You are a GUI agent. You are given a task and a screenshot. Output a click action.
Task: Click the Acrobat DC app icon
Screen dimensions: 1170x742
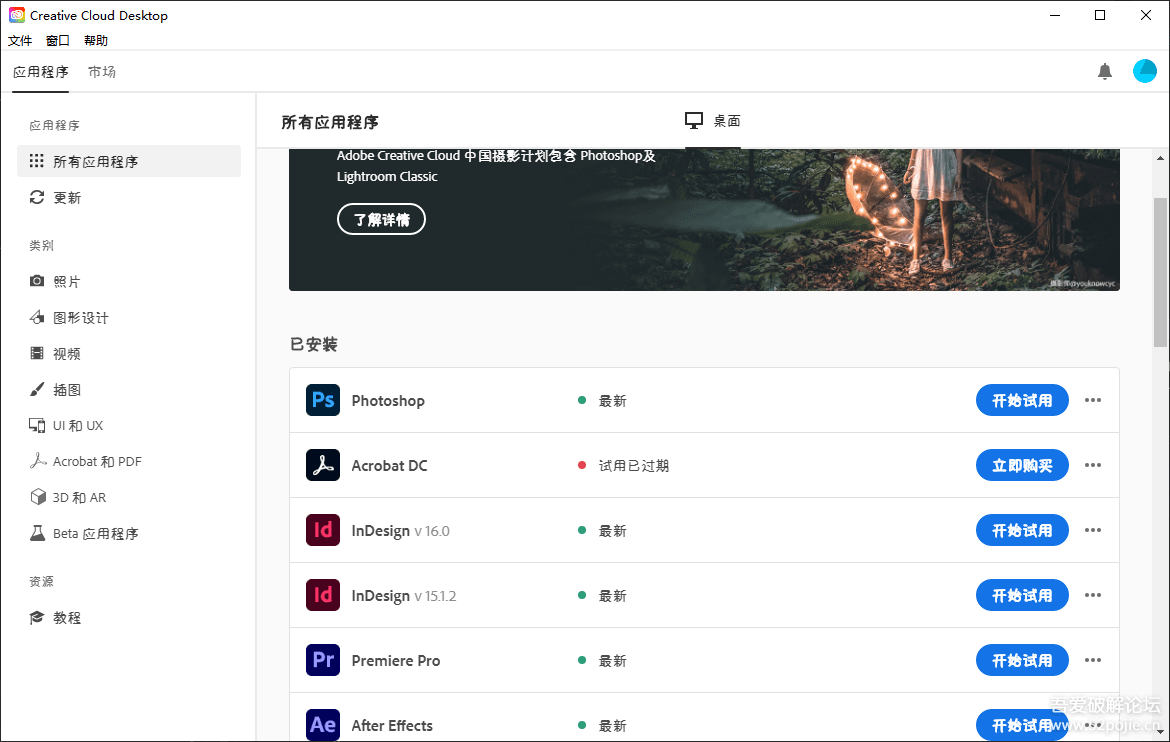322,465
